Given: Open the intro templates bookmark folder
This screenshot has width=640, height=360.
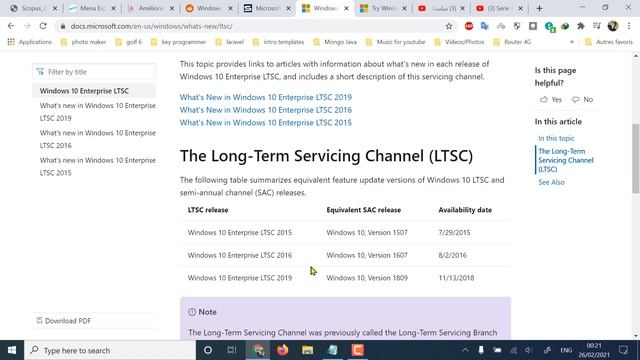Looking at the screenshot, I should (x=278, y=42).
